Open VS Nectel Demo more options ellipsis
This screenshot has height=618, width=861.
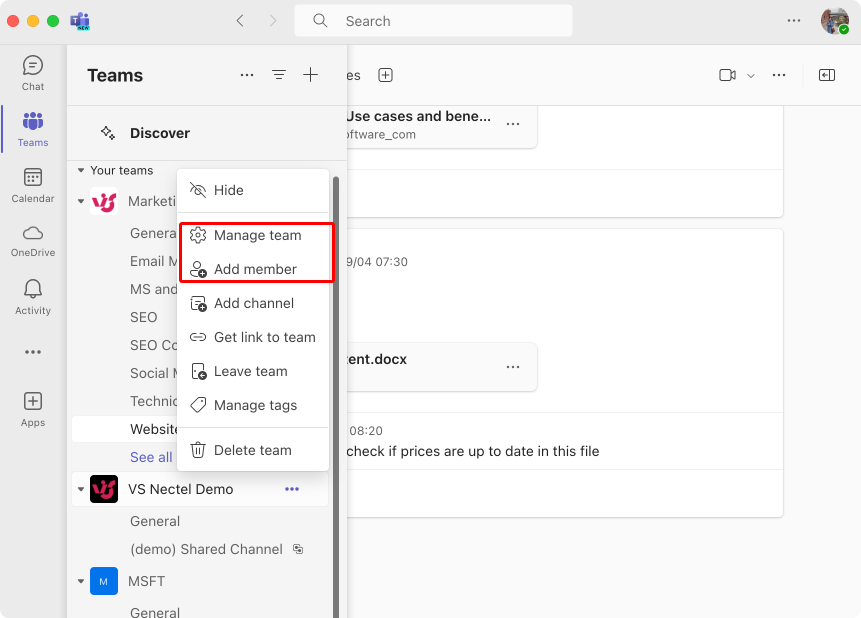(292, 489)
